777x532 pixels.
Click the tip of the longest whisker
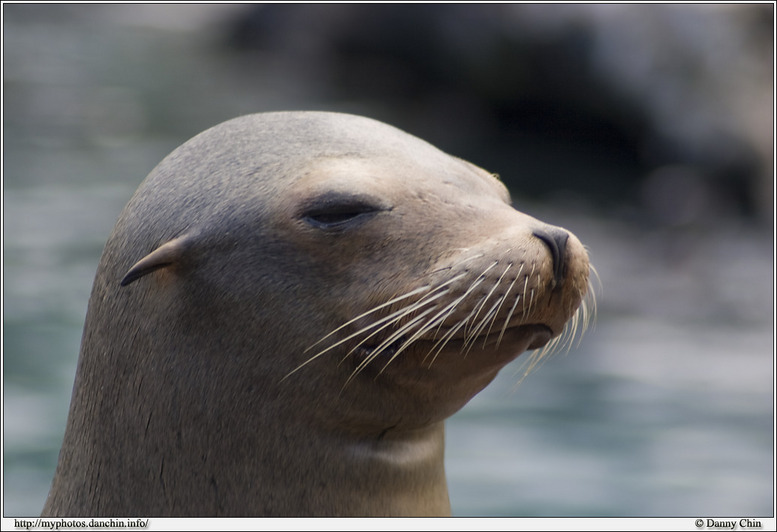pyautogui.click(x=284, y=378)
